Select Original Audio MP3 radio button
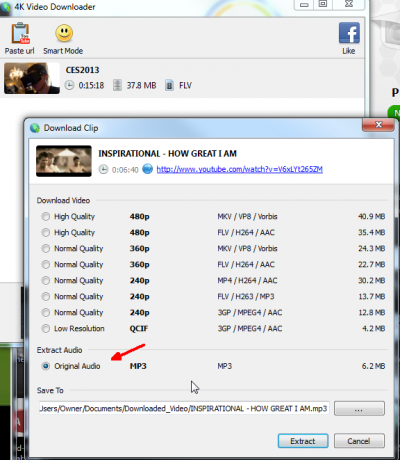 (46, 366)
